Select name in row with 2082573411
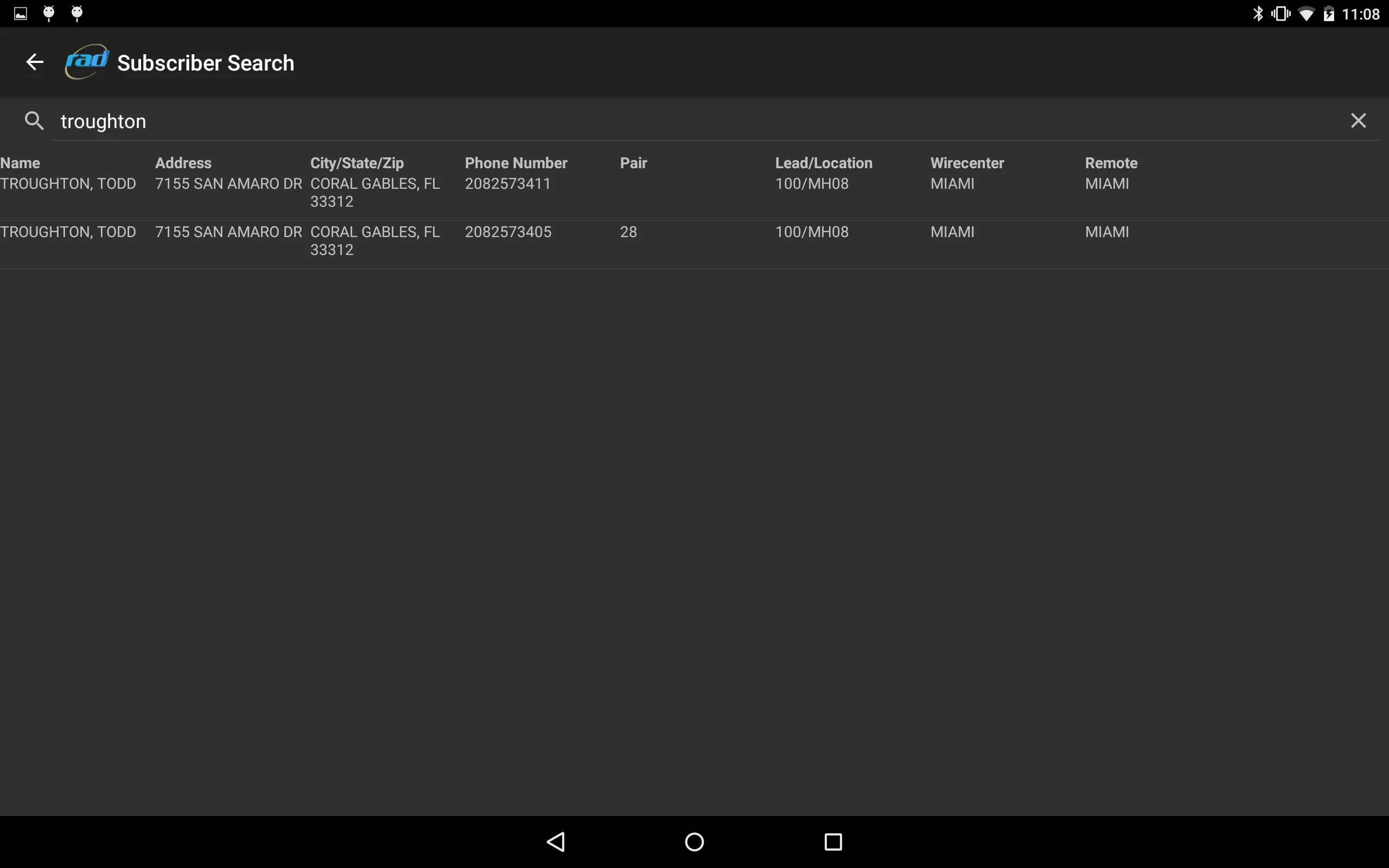The width and height of the screenshot is (1389, 868). coord(68,184)
